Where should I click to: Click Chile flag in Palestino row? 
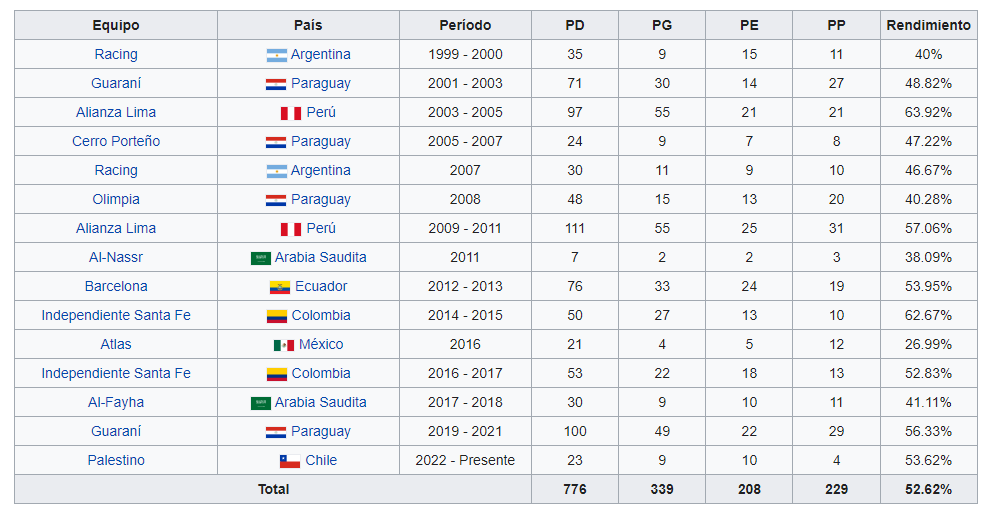click(290, 461)
